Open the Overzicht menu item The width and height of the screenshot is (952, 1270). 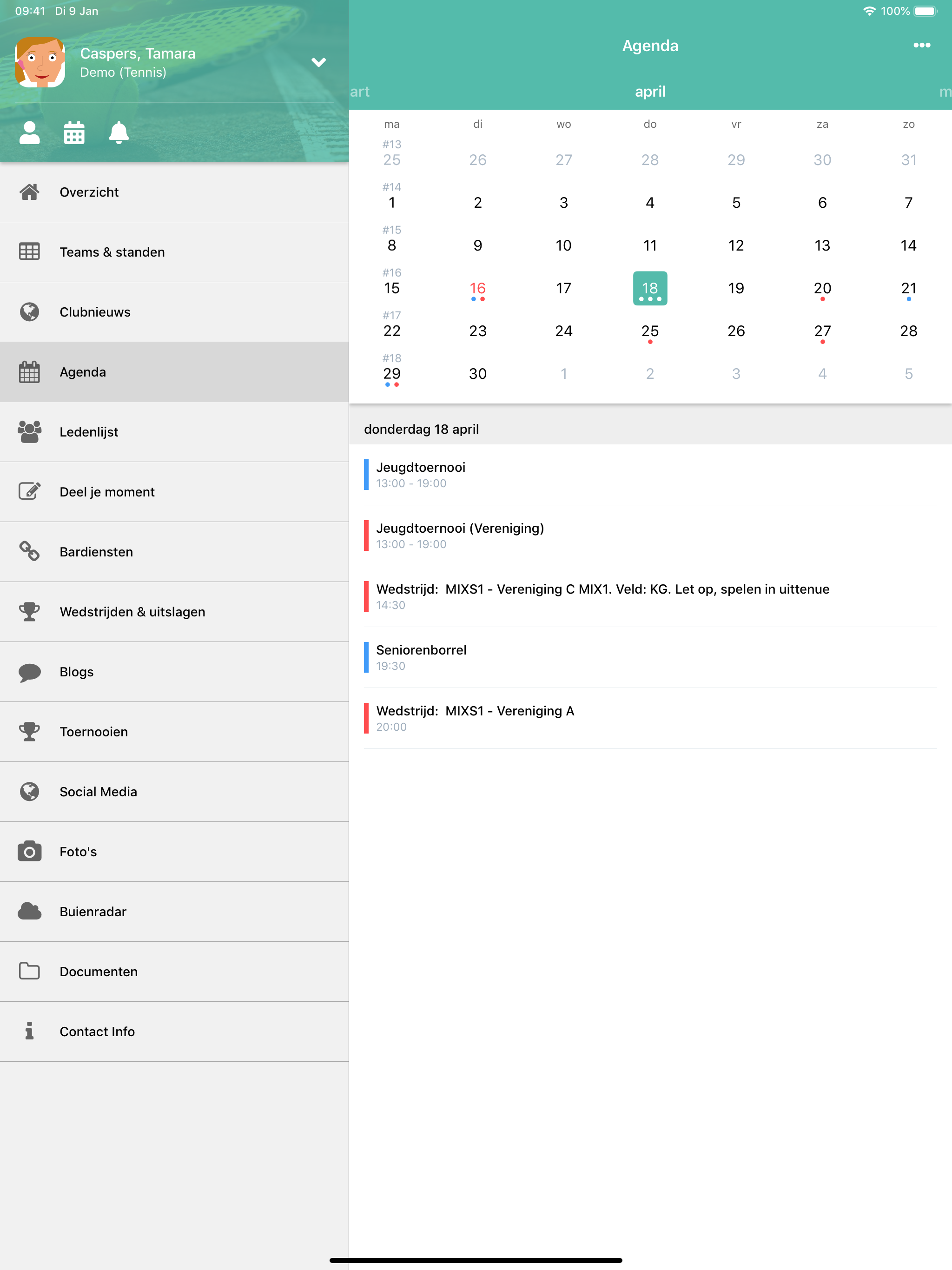175,192
